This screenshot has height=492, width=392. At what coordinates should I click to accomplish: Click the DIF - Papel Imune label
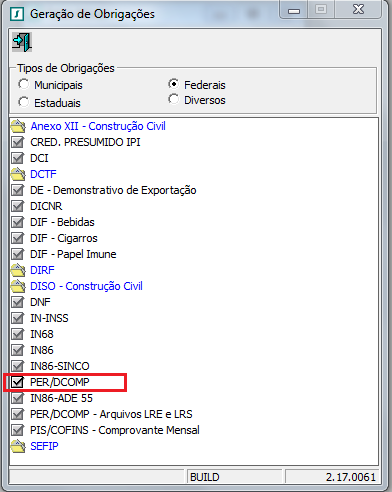click(73, 254)
